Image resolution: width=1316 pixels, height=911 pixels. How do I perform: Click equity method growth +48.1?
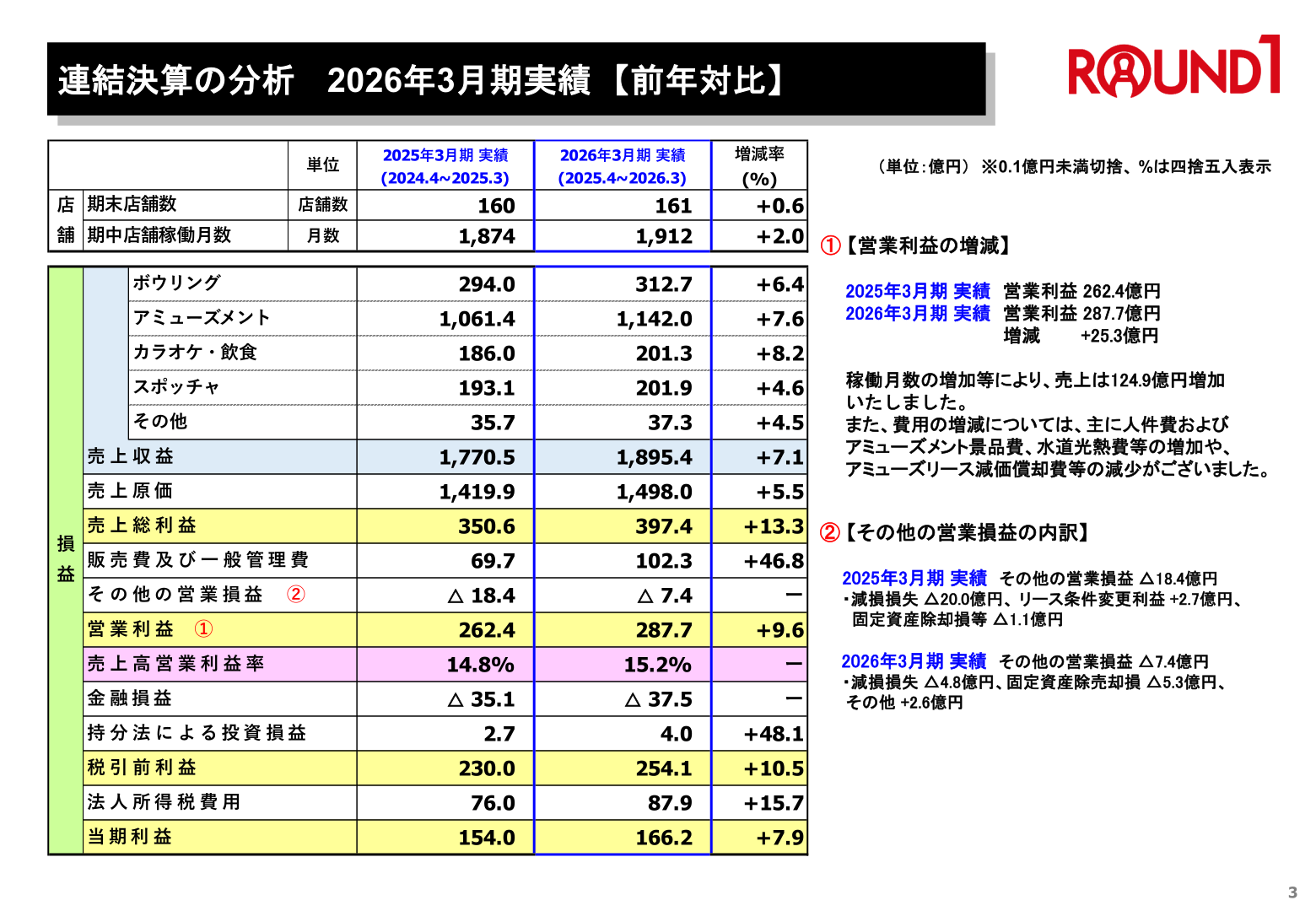pos(774,734)
